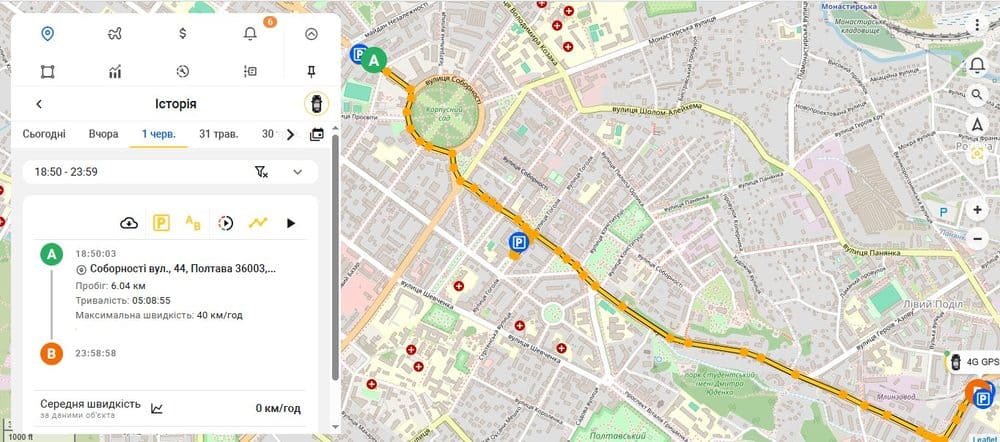Open the map three-dots menu
The image size is (1000, 442).
point(978,25)
